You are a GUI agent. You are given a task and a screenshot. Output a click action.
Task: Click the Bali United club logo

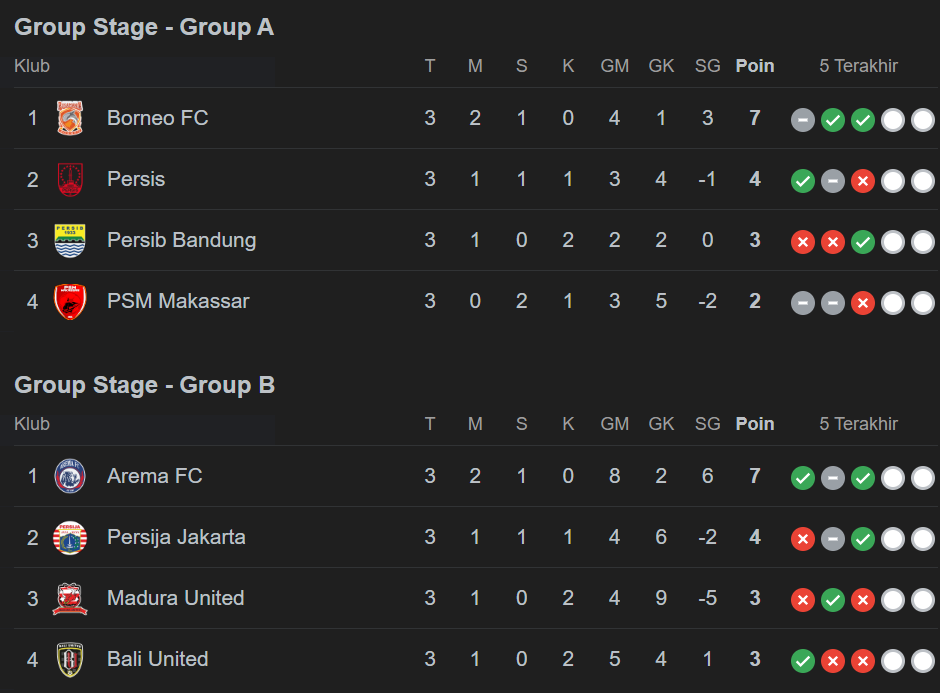[x=70, y=659]
